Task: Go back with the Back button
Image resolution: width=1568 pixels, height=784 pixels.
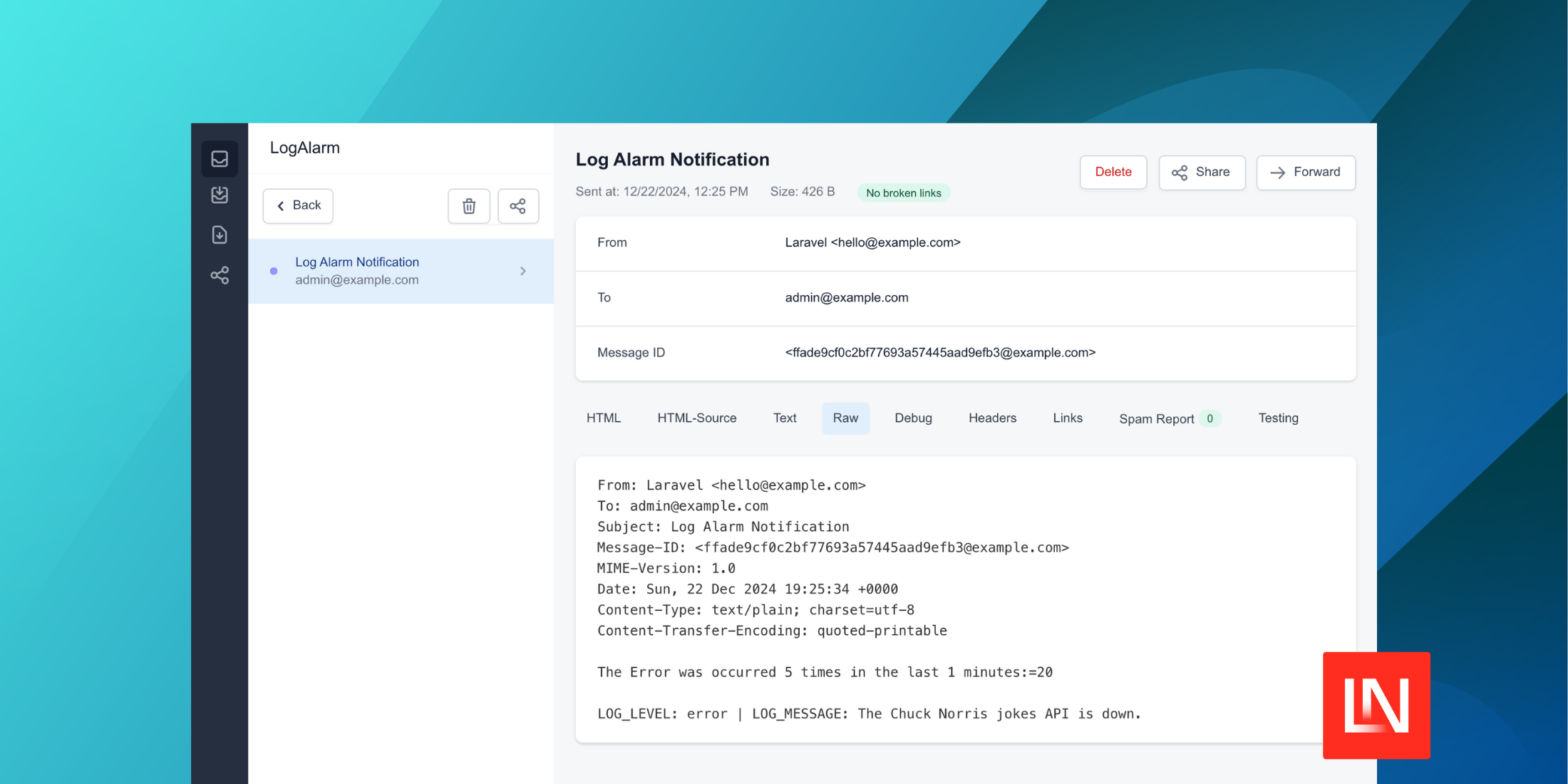Action: coord(298,206)
